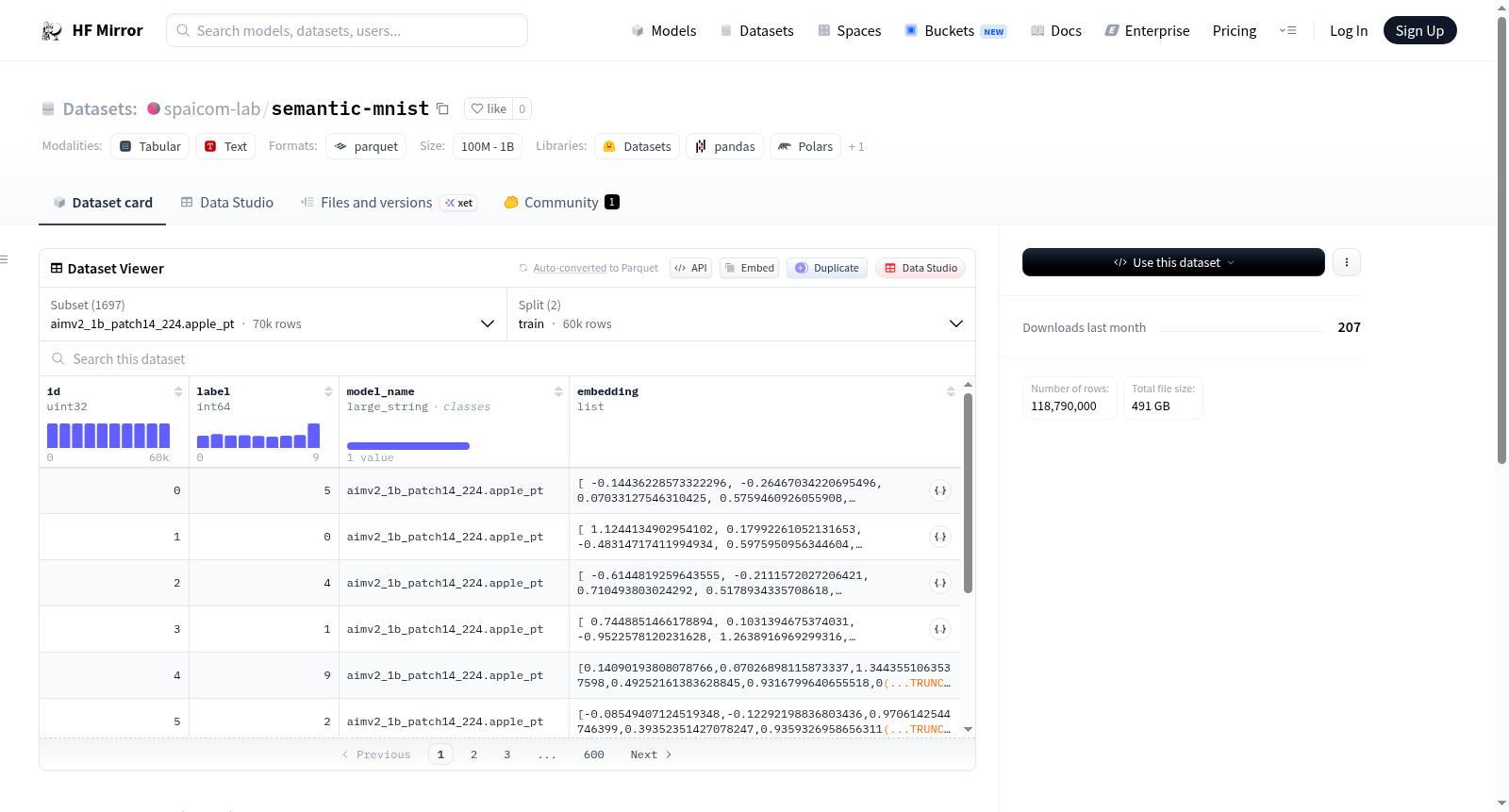Sort by the label column
The image size is (1509, 812).
pos(328,391)
